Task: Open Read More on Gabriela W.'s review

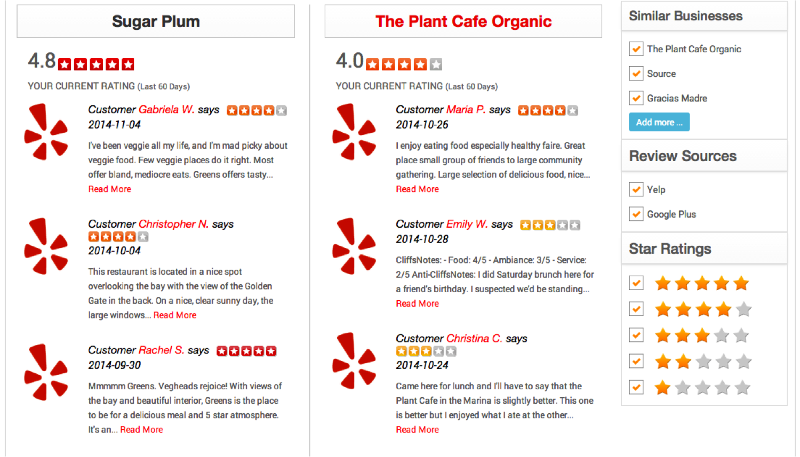Action: click(109, 189)
